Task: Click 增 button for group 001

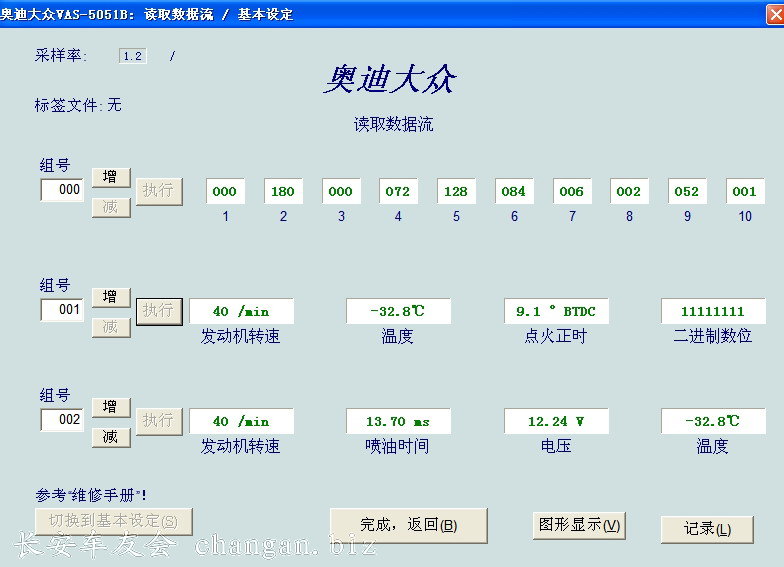Action: [x=111, y=297]
